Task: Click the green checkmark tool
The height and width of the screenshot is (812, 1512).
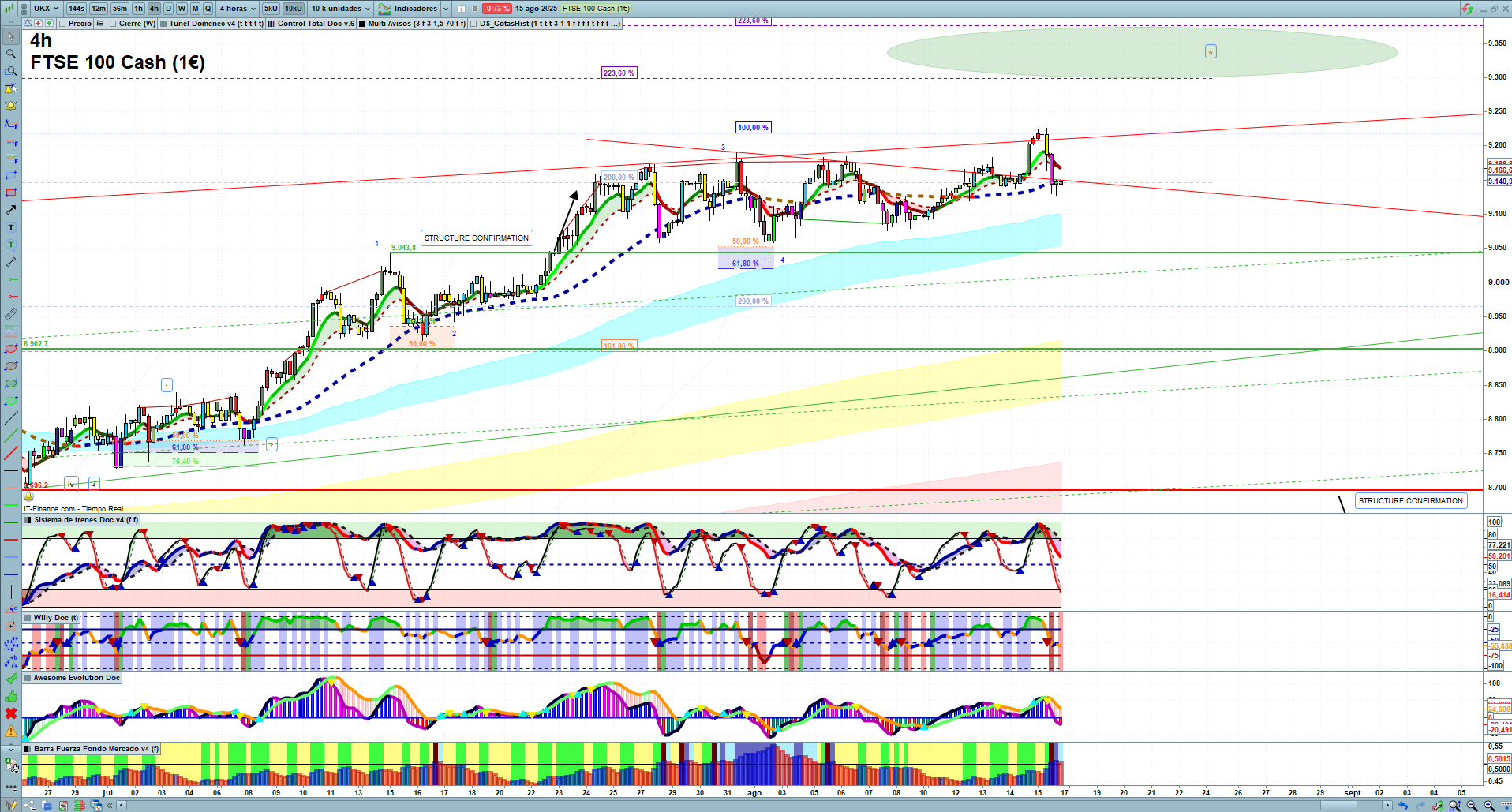Action: (11, 679)
